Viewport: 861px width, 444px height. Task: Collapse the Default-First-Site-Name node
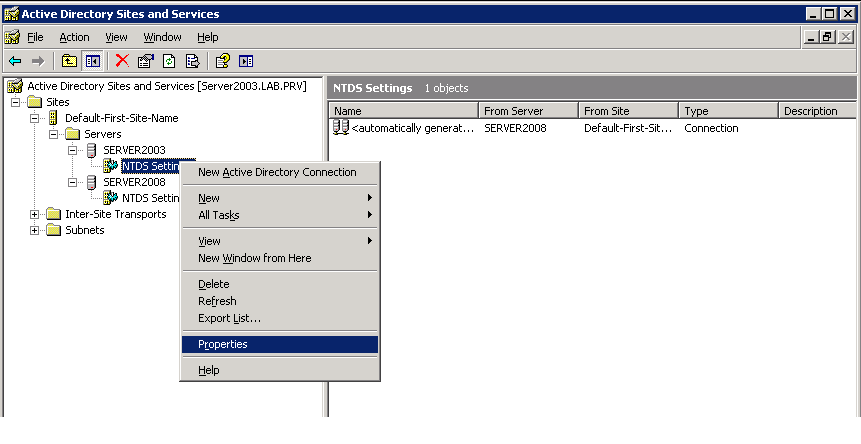tap(34, 118)
